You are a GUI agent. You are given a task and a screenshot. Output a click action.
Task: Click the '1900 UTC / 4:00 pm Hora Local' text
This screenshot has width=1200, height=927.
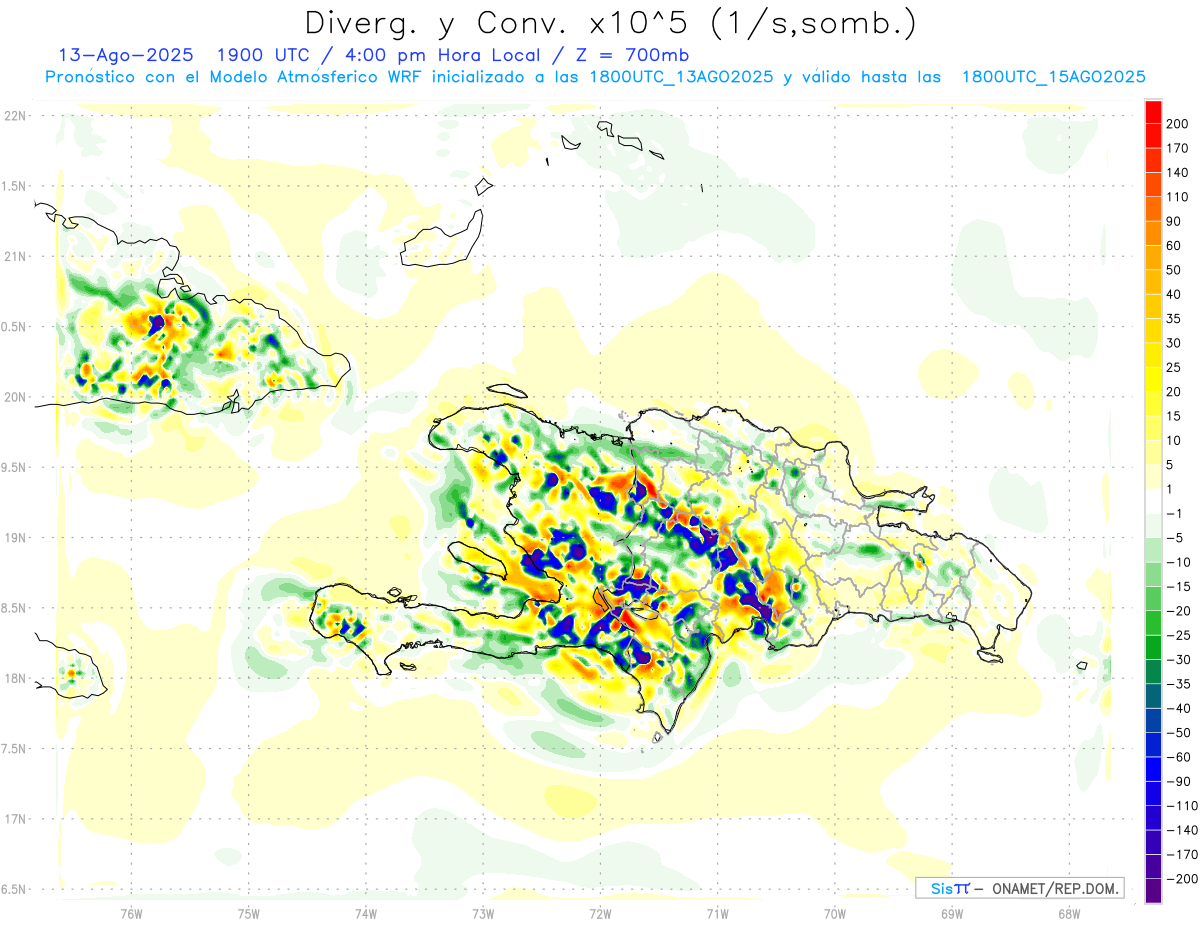(x=391, y=55)
